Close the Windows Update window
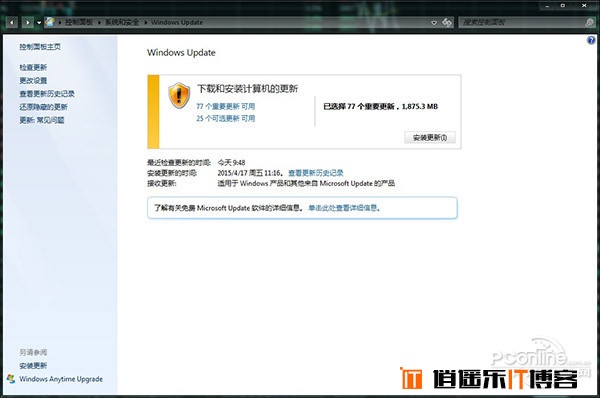The image size is (600, 398). pos(584,6)
